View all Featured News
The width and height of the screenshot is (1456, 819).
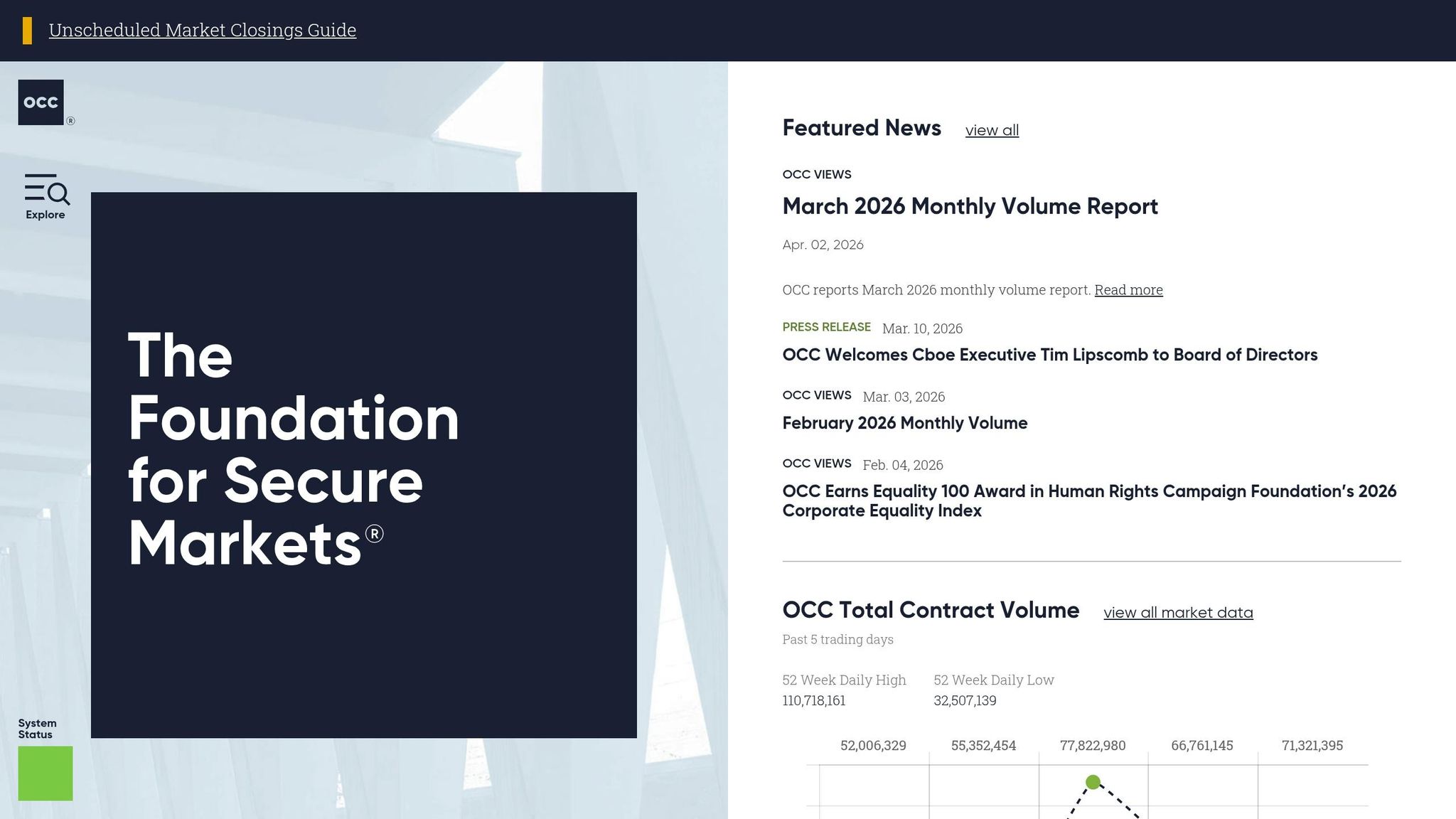pyautogui.click(x=992, y=130)
